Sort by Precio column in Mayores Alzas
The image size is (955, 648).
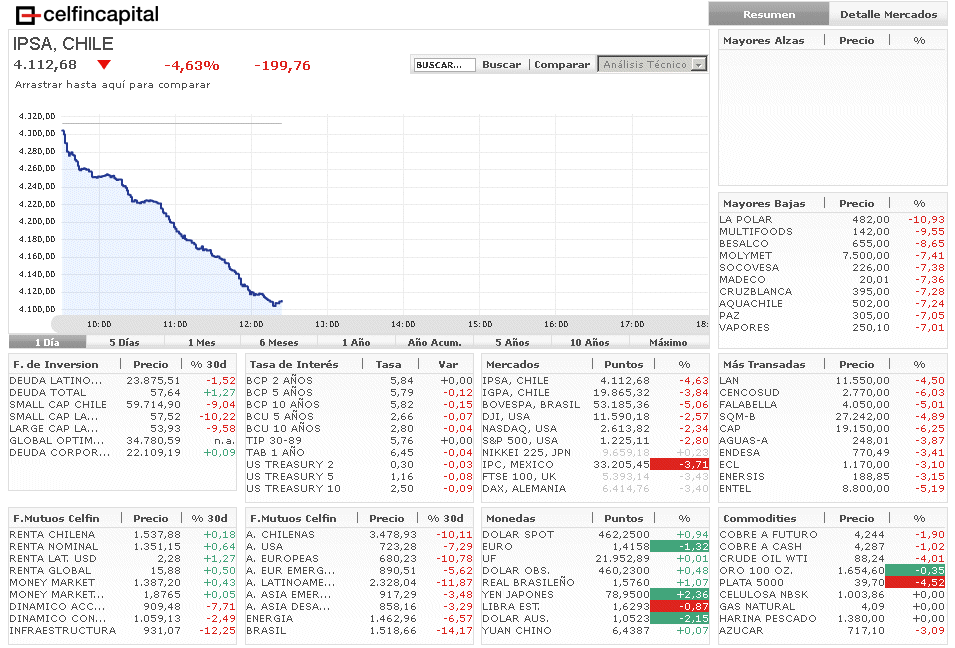(x=856, y=41)
